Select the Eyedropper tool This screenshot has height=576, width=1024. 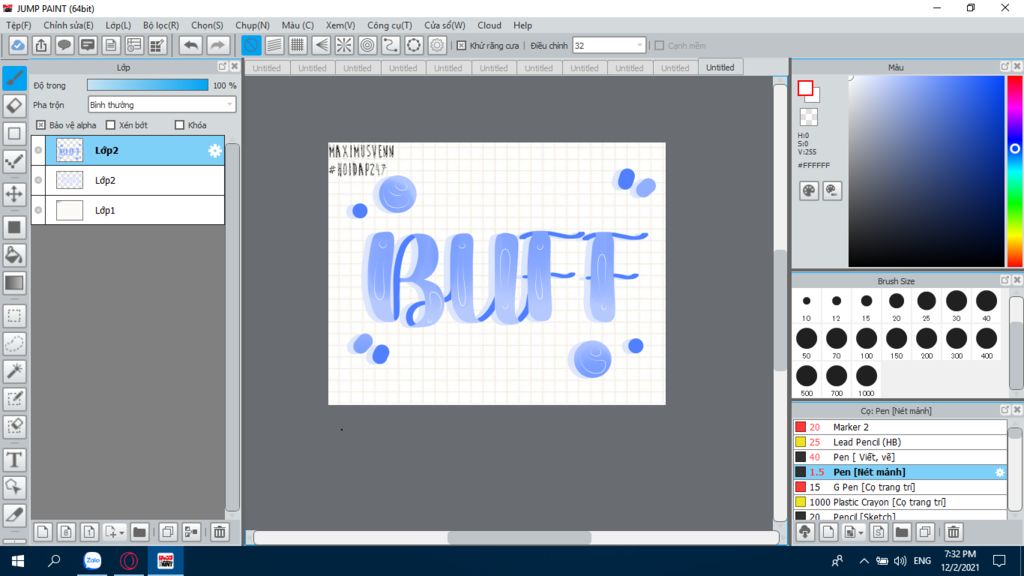tap(14, 515)
